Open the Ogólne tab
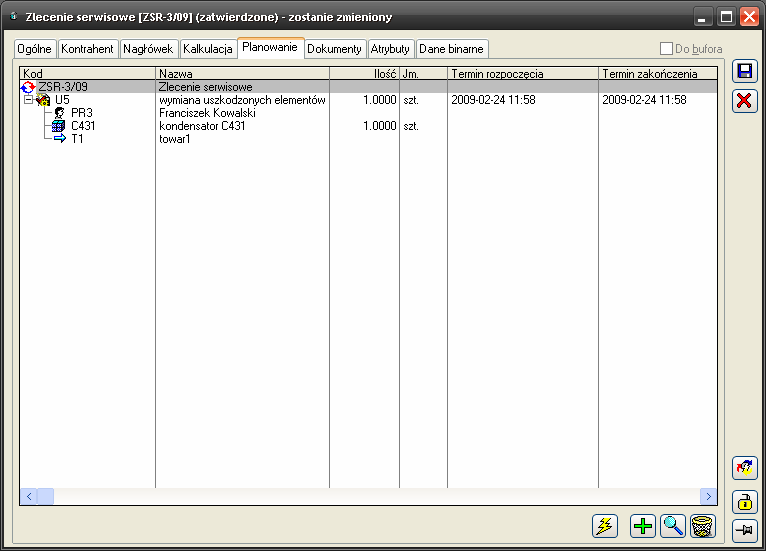The image size is (766, 551). (34, 49)
